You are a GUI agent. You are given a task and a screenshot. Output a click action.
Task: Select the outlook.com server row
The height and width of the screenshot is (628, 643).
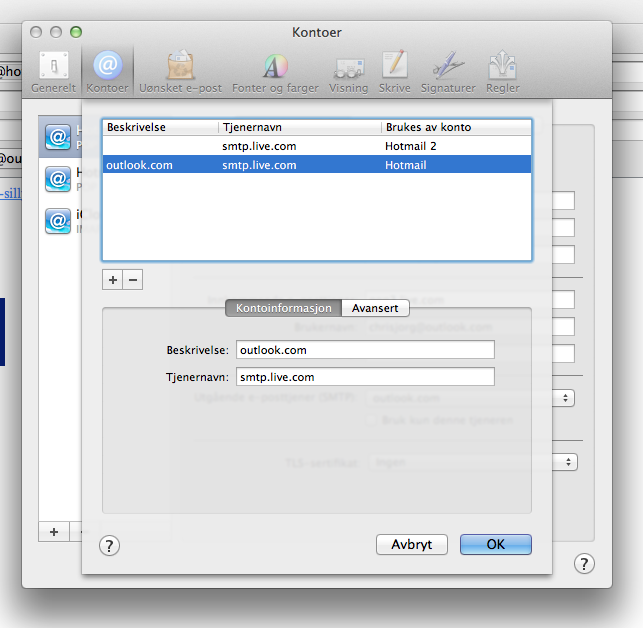tap(317, 165)
